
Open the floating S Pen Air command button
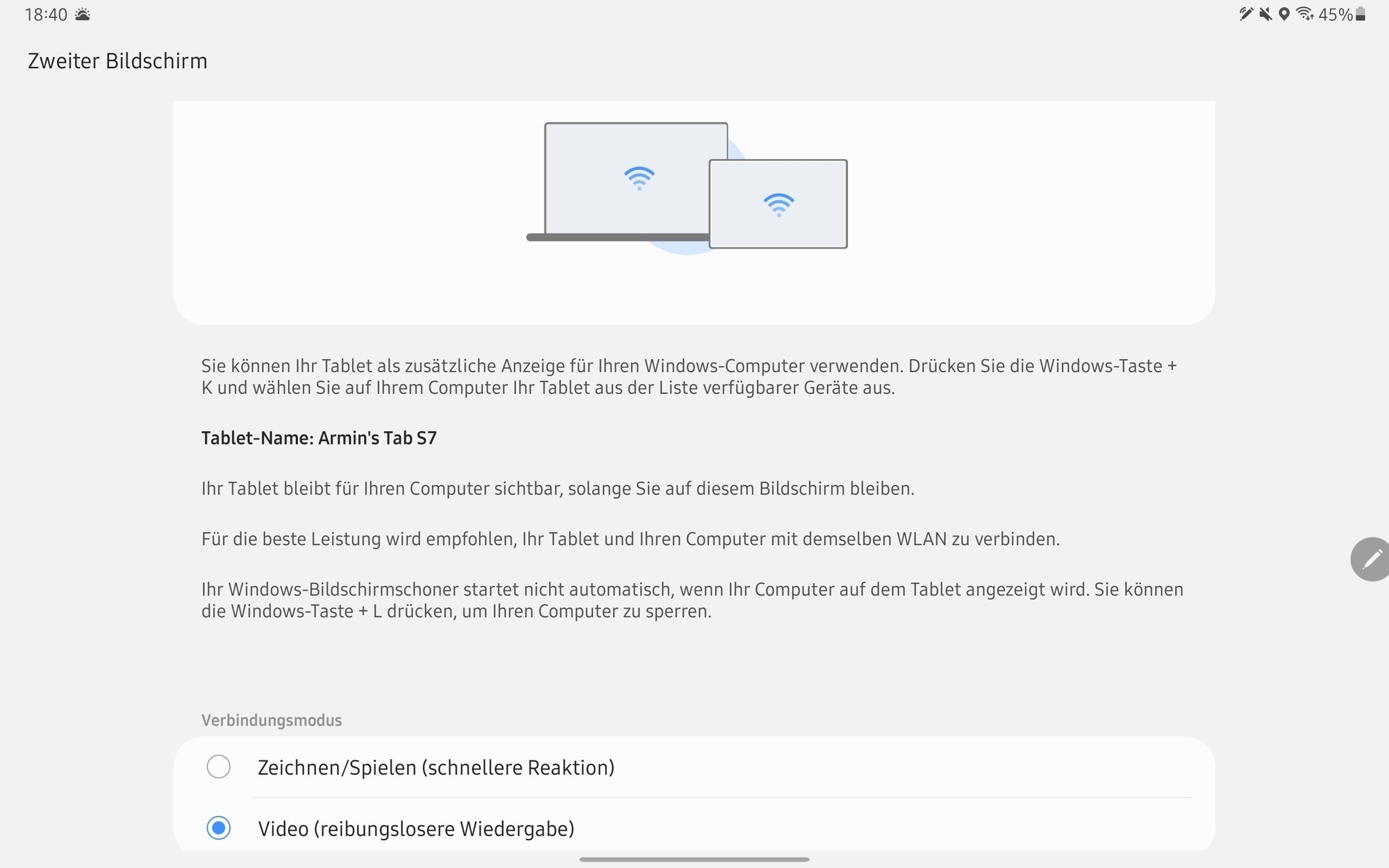pyautogui.click(x=1371, y=559)
